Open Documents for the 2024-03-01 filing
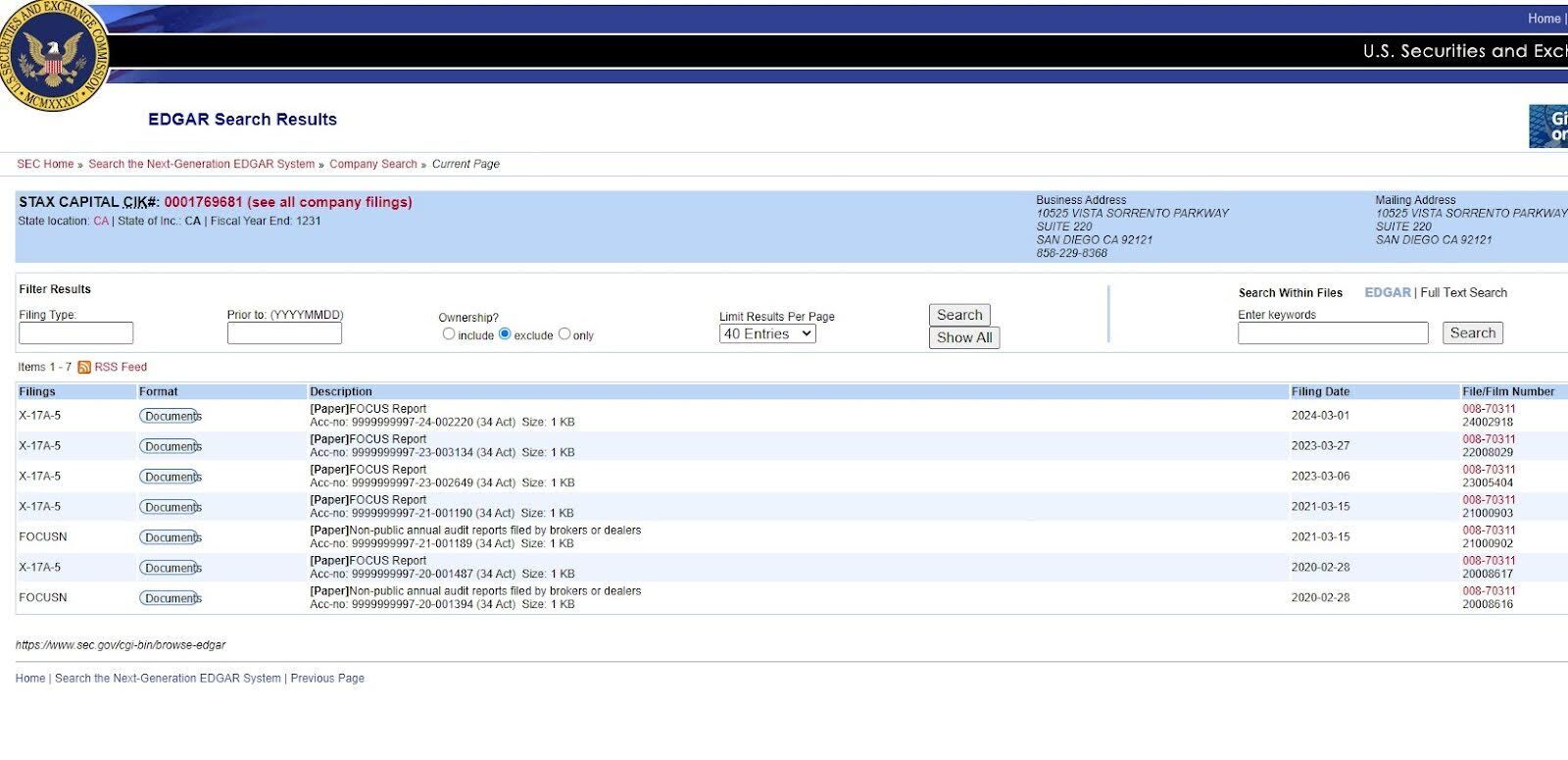The image size is (1568, 760). coord(171,416)
